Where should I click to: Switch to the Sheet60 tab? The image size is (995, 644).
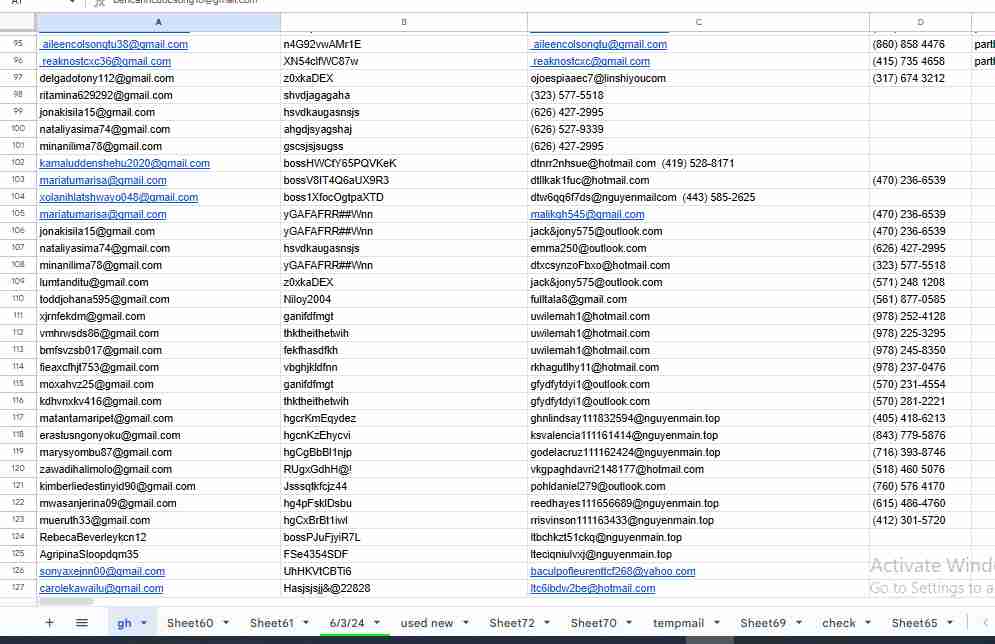point(190,623)
